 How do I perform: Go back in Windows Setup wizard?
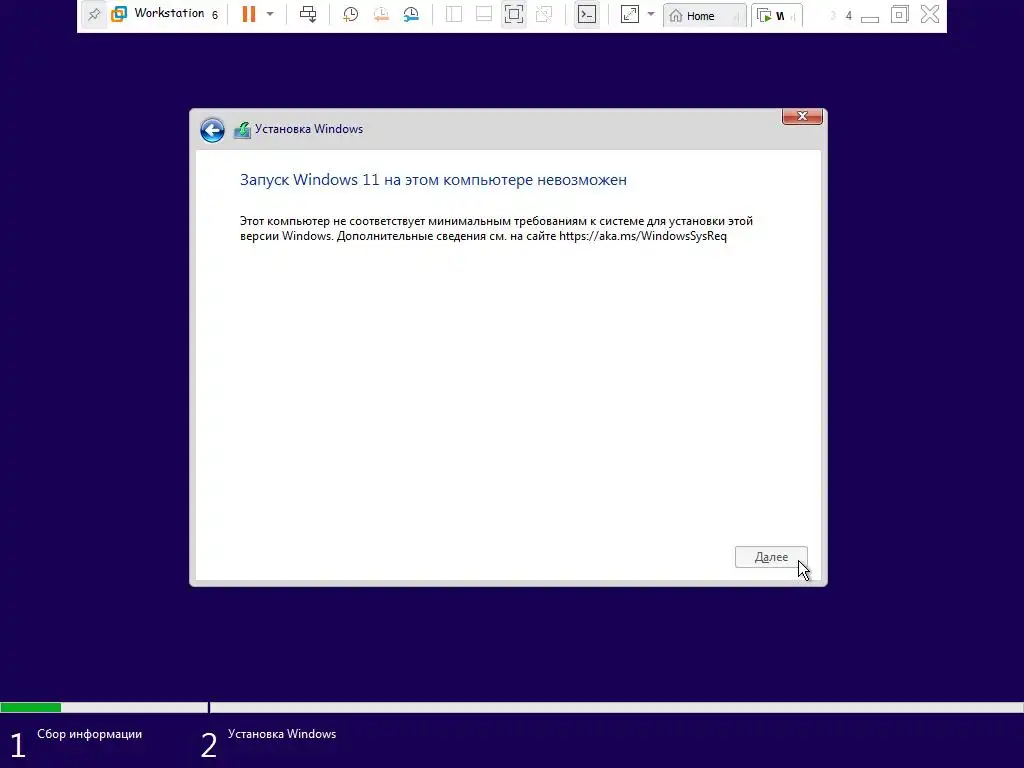[x=212, y=130]
